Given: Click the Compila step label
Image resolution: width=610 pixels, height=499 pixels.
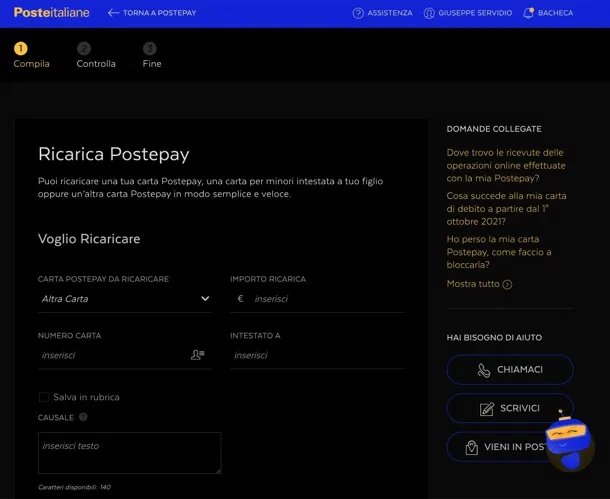Looking at the screenshot, I should 32,64.
